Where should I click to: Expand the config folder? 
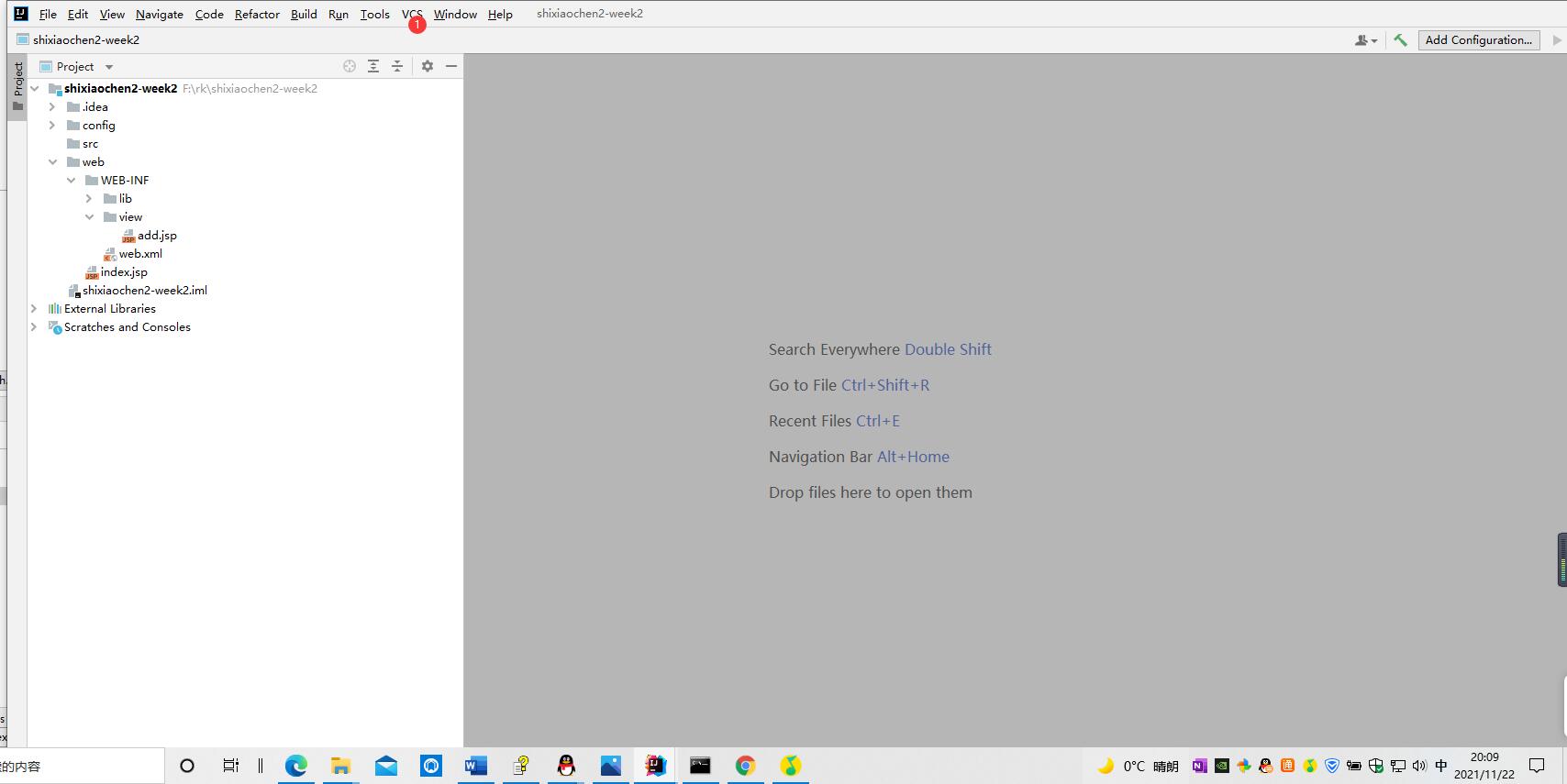(52, 126)
